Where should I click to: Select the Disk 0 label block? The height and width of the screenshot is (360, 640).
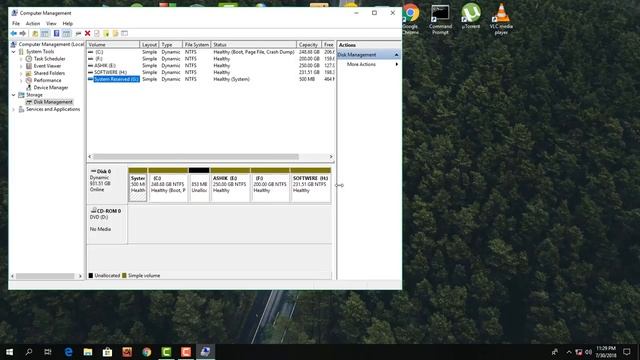(x=107, y=184)
